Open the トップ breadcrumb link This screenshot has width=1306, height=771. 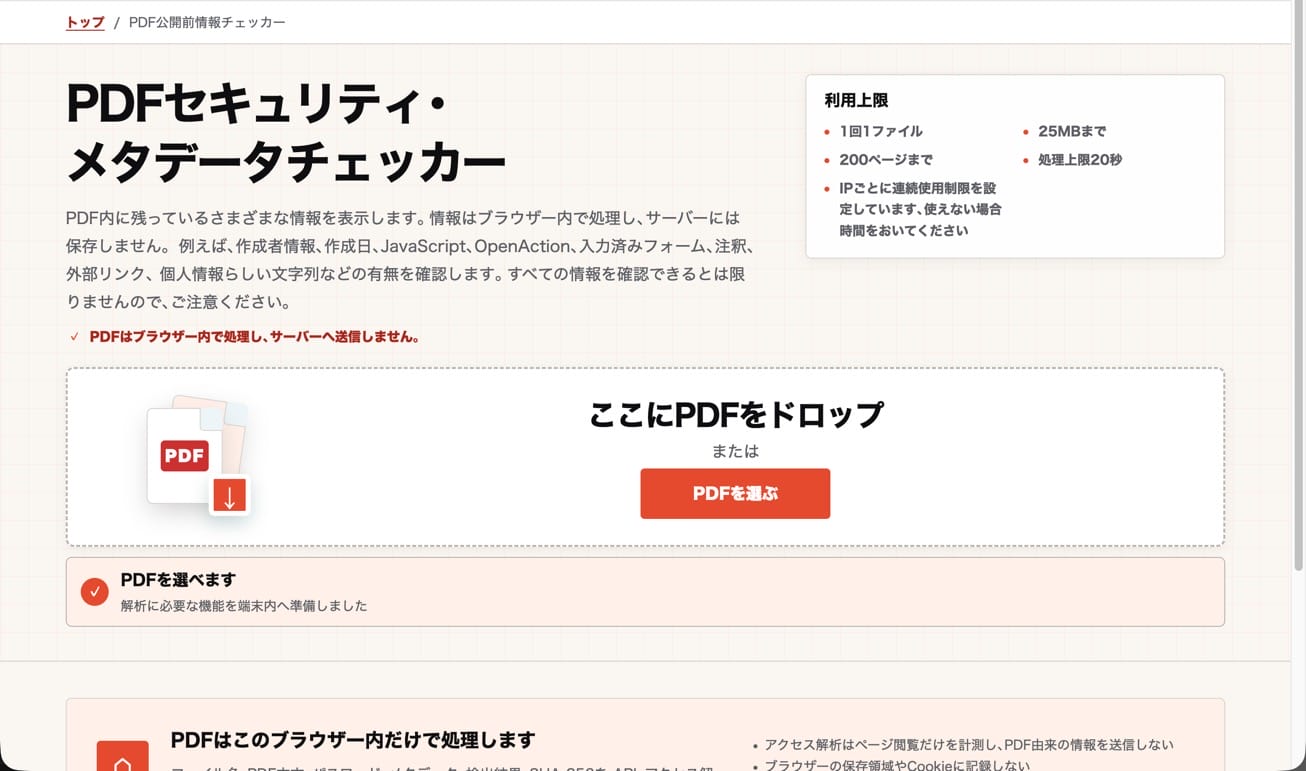pos(85,22)
